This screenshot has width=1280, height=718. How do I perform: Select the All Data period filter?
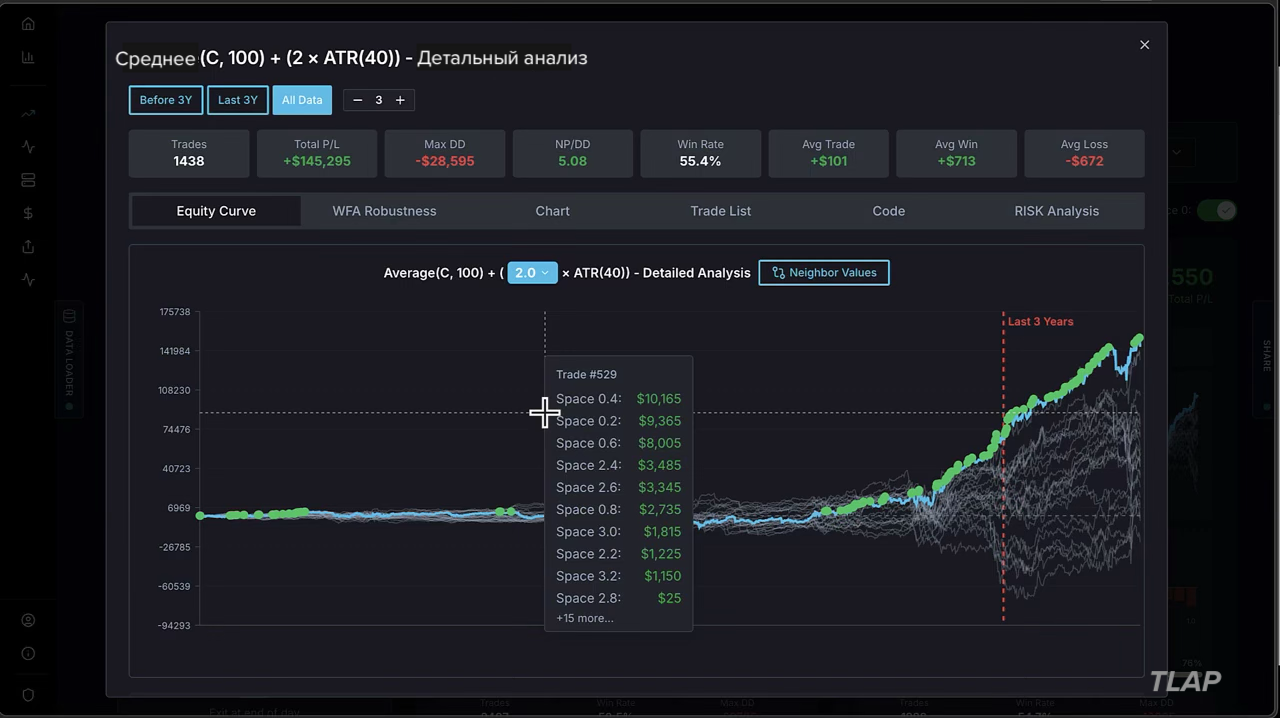(x=302, y=100)
